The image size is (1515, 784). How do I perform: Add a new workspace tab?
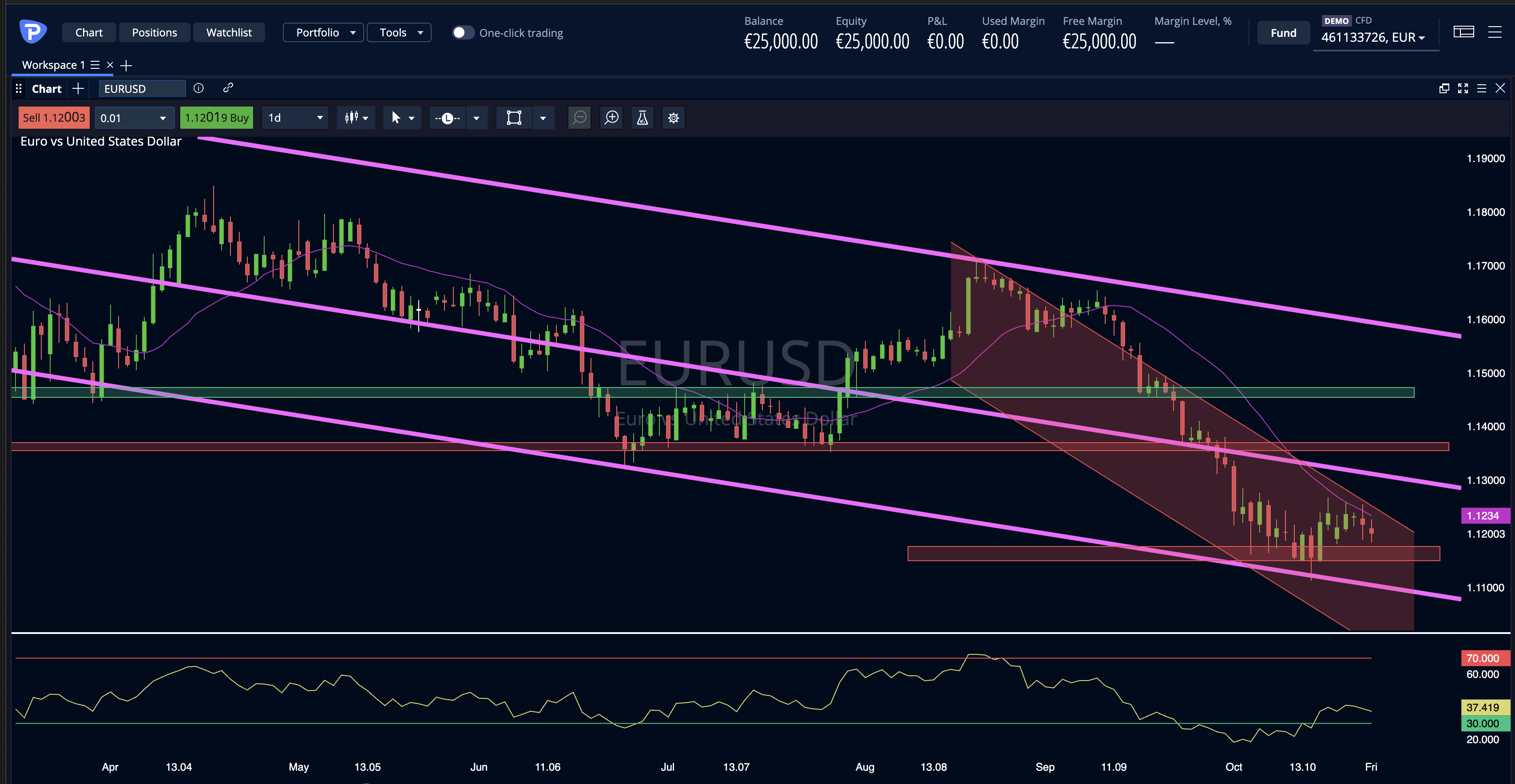[126, 65]
